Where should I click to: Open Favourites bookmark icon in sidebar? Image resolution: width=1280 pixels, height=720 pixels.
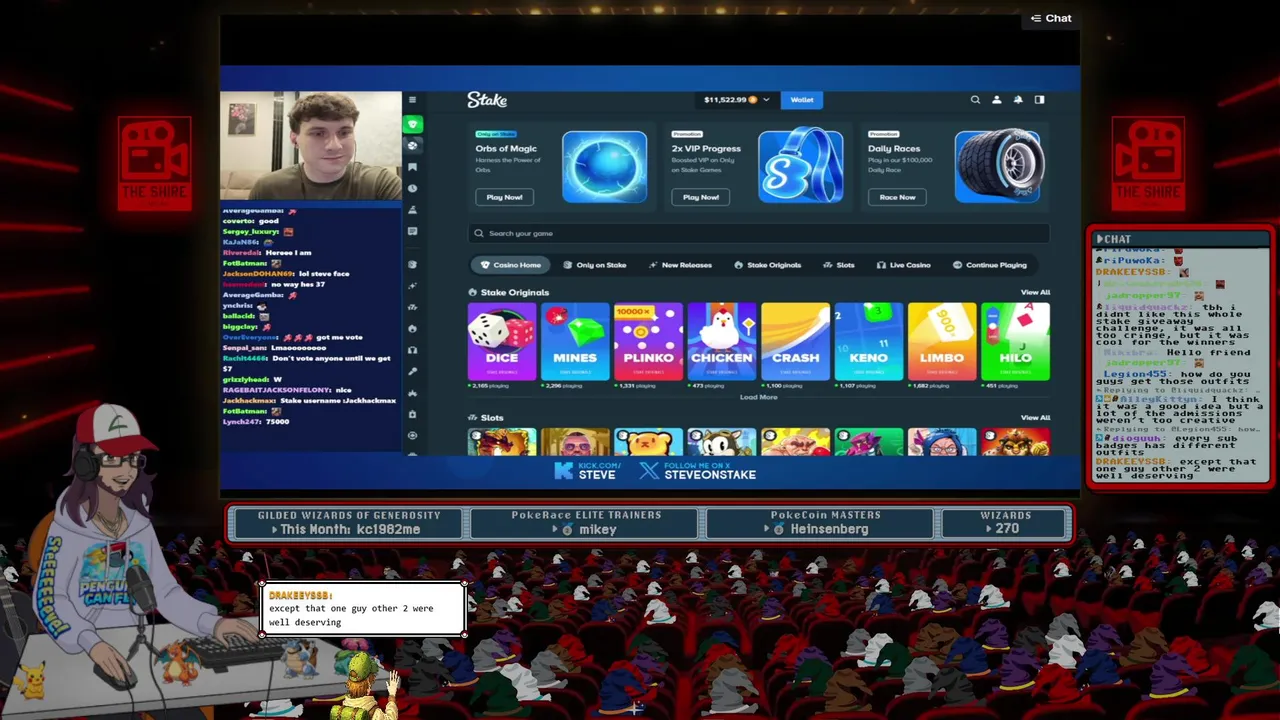412,167
